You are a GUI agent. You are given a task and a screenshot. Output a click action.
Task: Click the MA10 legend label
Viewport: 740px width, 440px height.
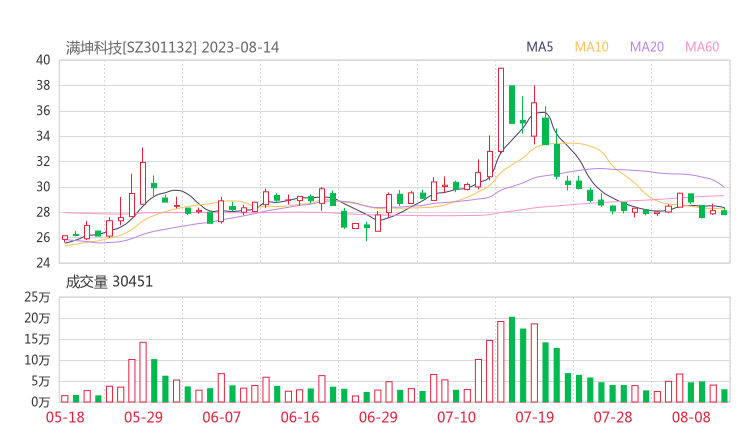pos(591,47)
